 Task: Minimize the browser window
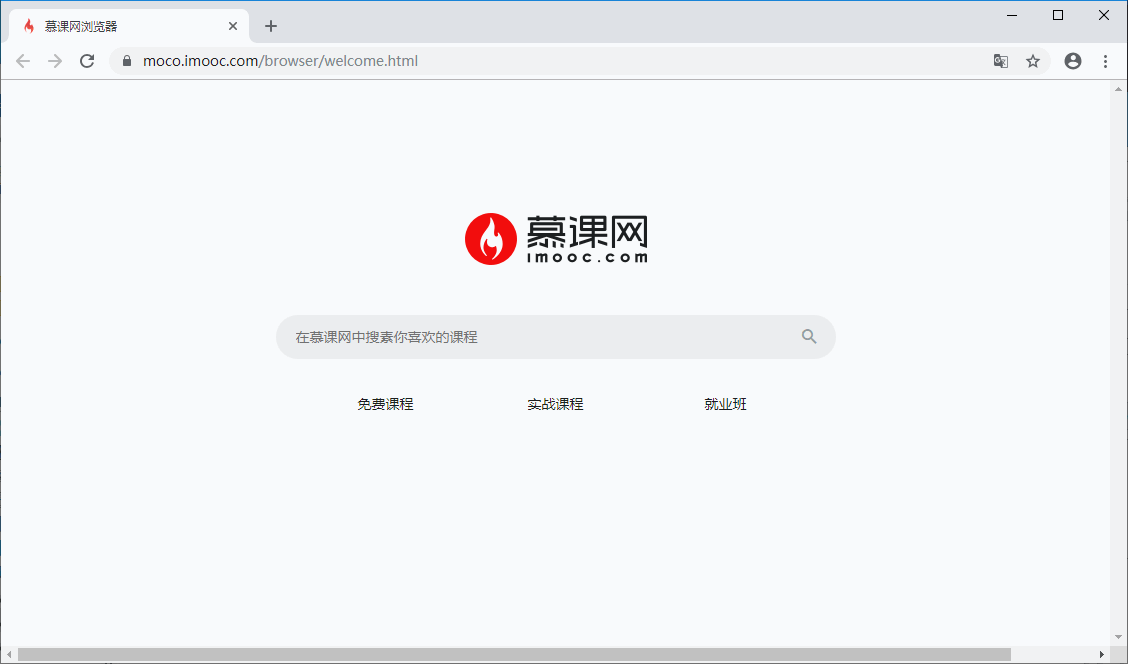1011,15
